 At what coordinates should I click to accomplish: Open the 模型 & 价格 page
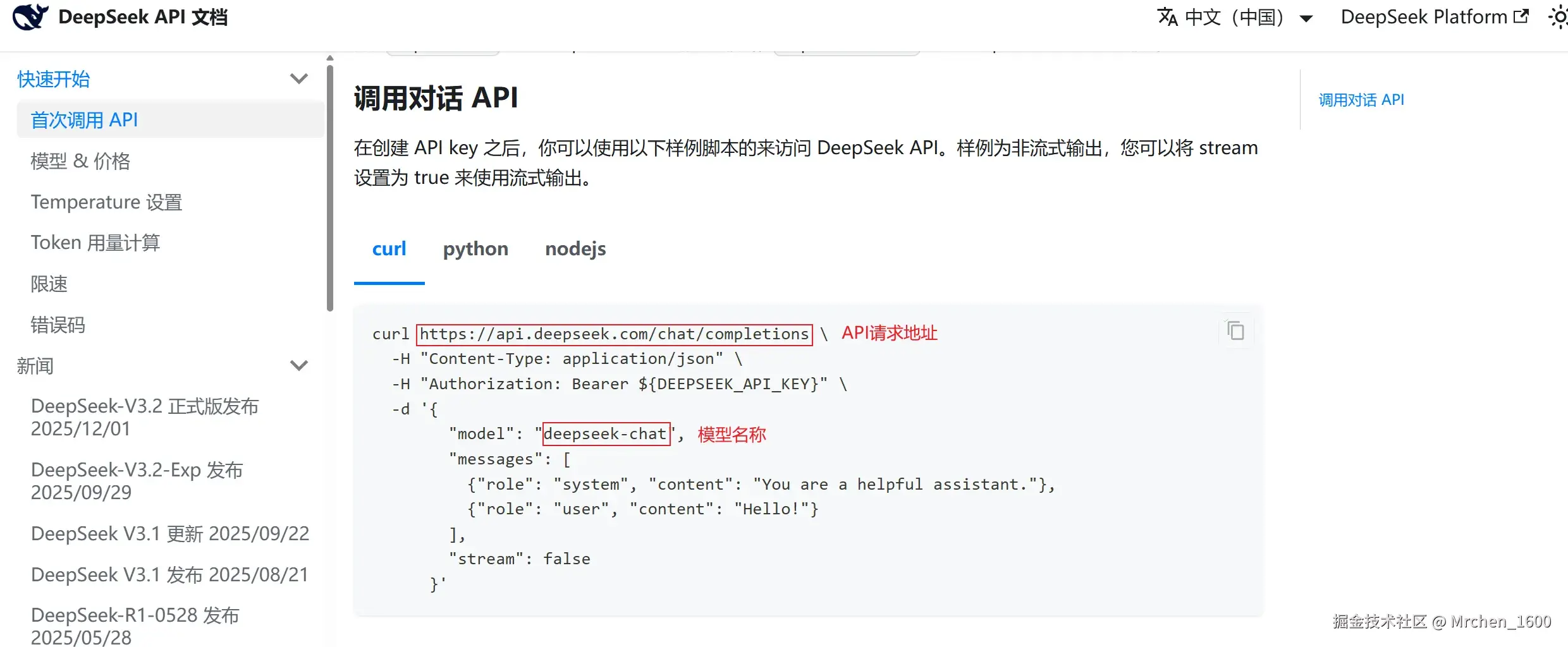(x=80, y=161)
